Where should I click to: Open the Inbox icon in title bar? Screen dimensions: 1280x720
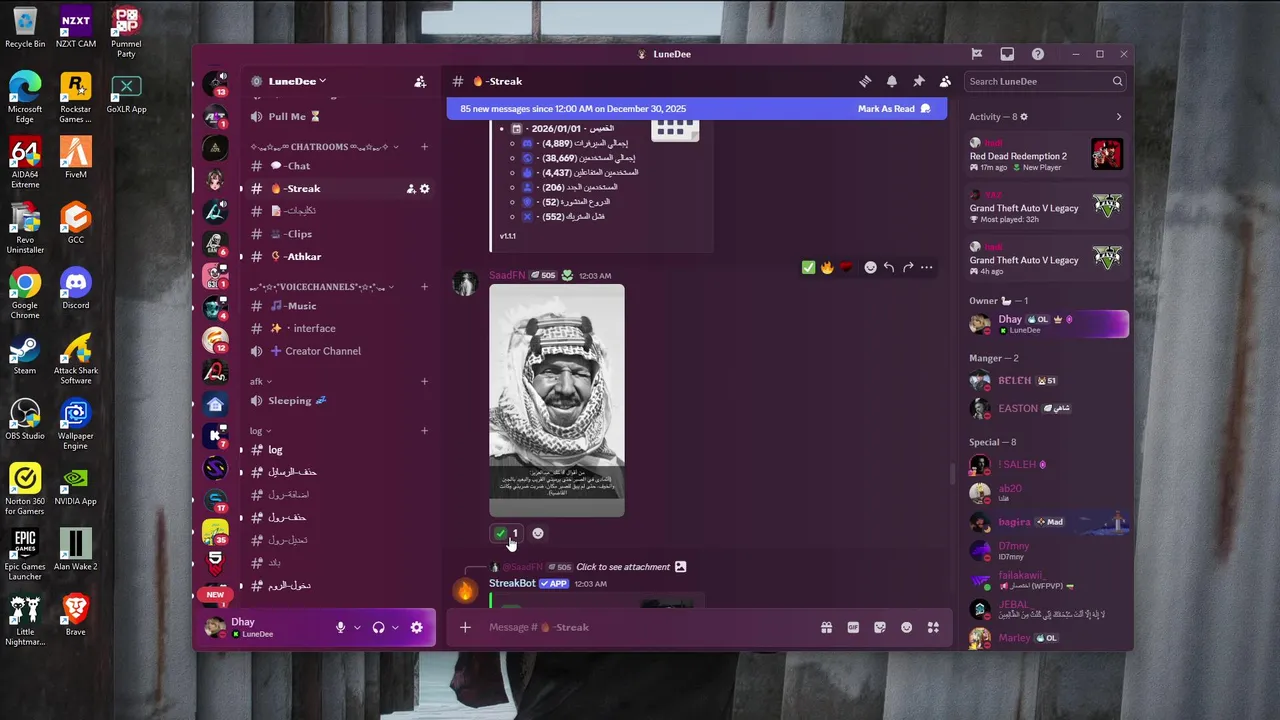pyautogui.click(x=1007, y=54)
